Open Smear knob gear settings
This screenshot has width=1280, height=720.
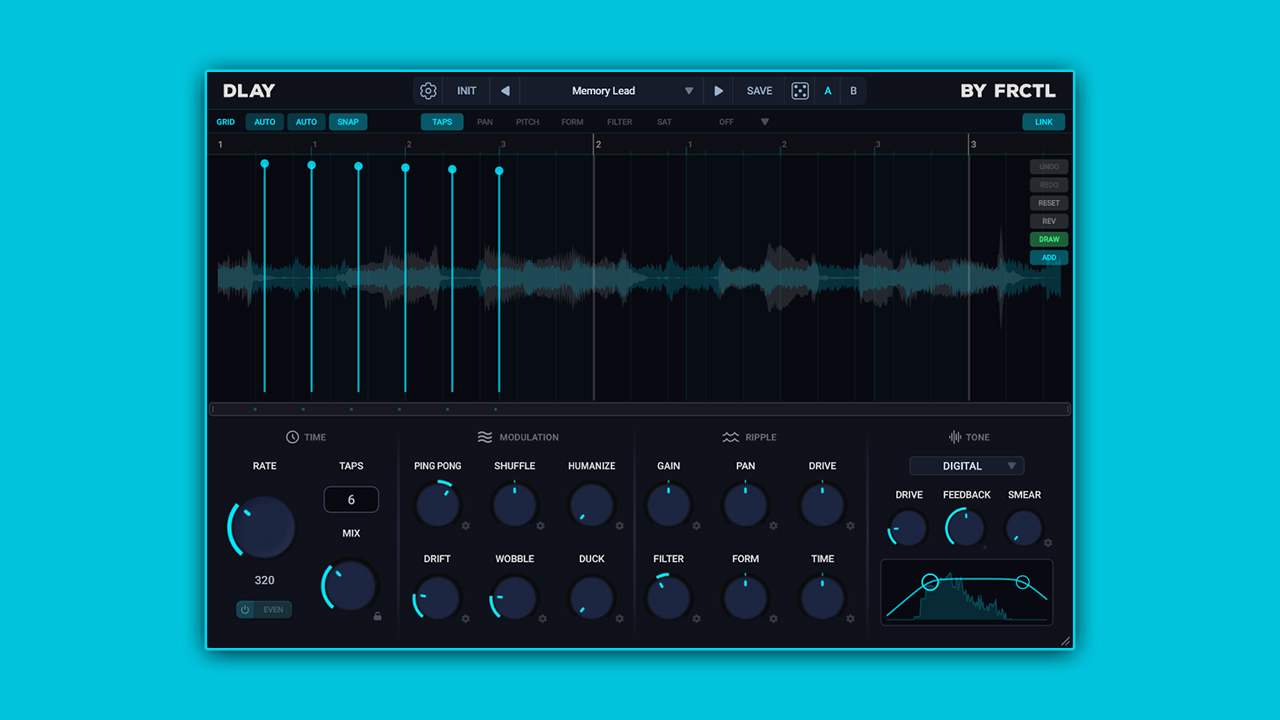(x=1048, y=543)
